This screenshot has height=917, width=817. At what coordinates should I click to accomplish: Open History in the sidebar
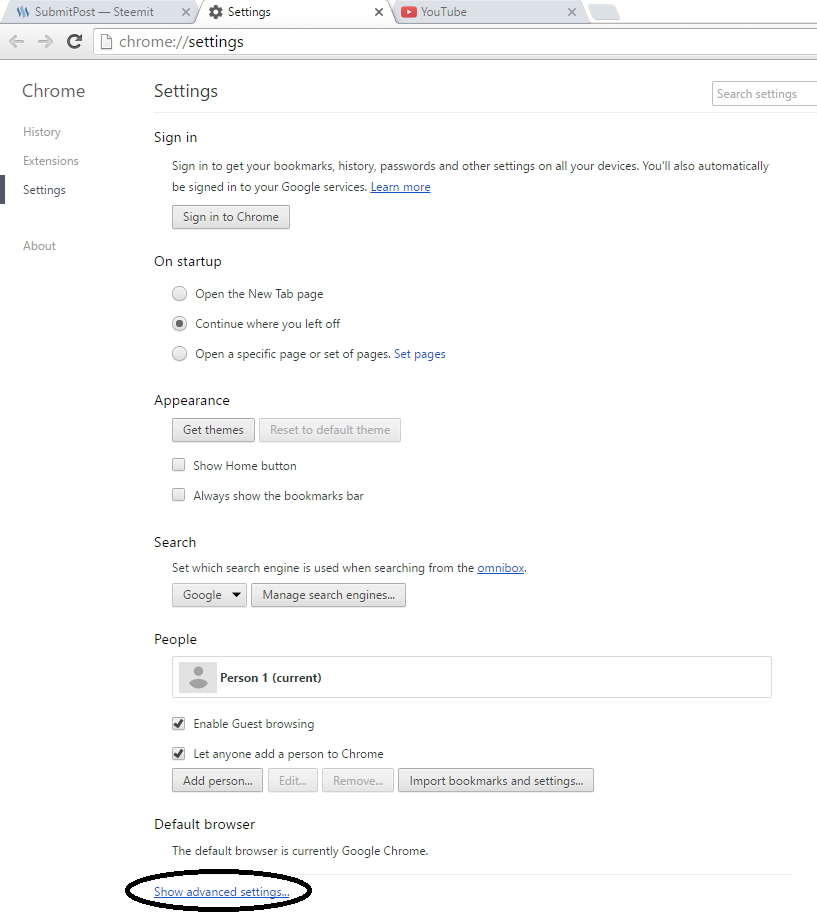(42, 132)
